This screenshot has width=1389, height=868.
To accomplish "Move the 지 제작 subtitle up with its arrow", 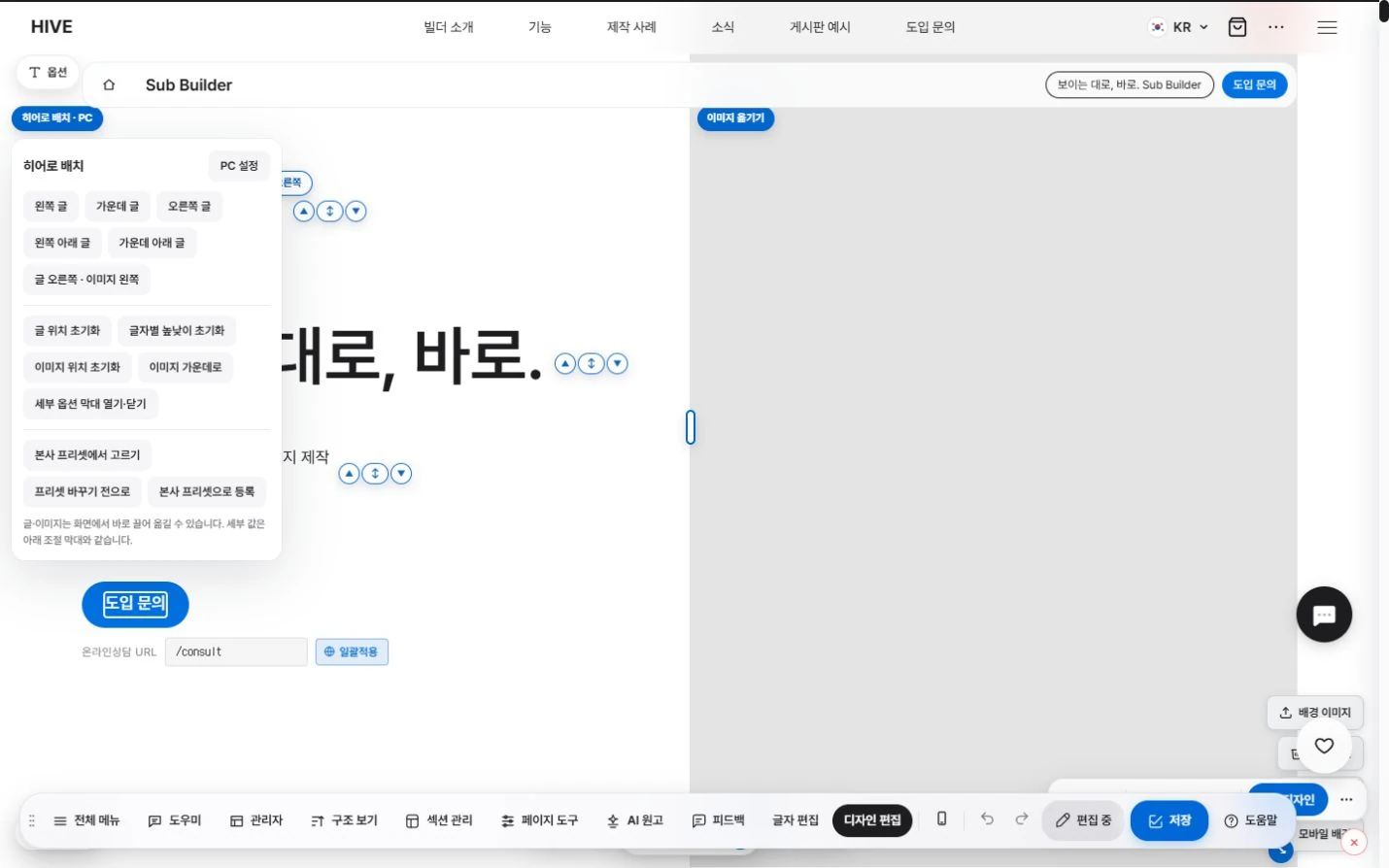I will click(x=349, y=473).
